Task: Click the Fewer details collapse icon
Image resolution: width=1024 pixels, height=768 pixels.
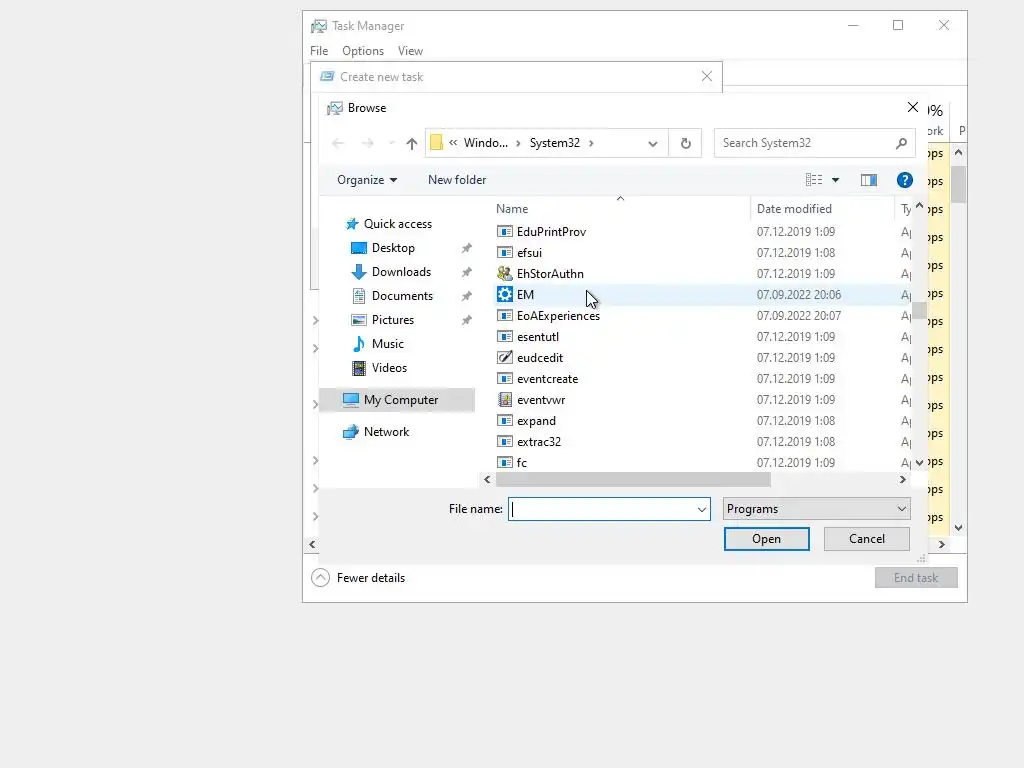Action: click(320, 578)
